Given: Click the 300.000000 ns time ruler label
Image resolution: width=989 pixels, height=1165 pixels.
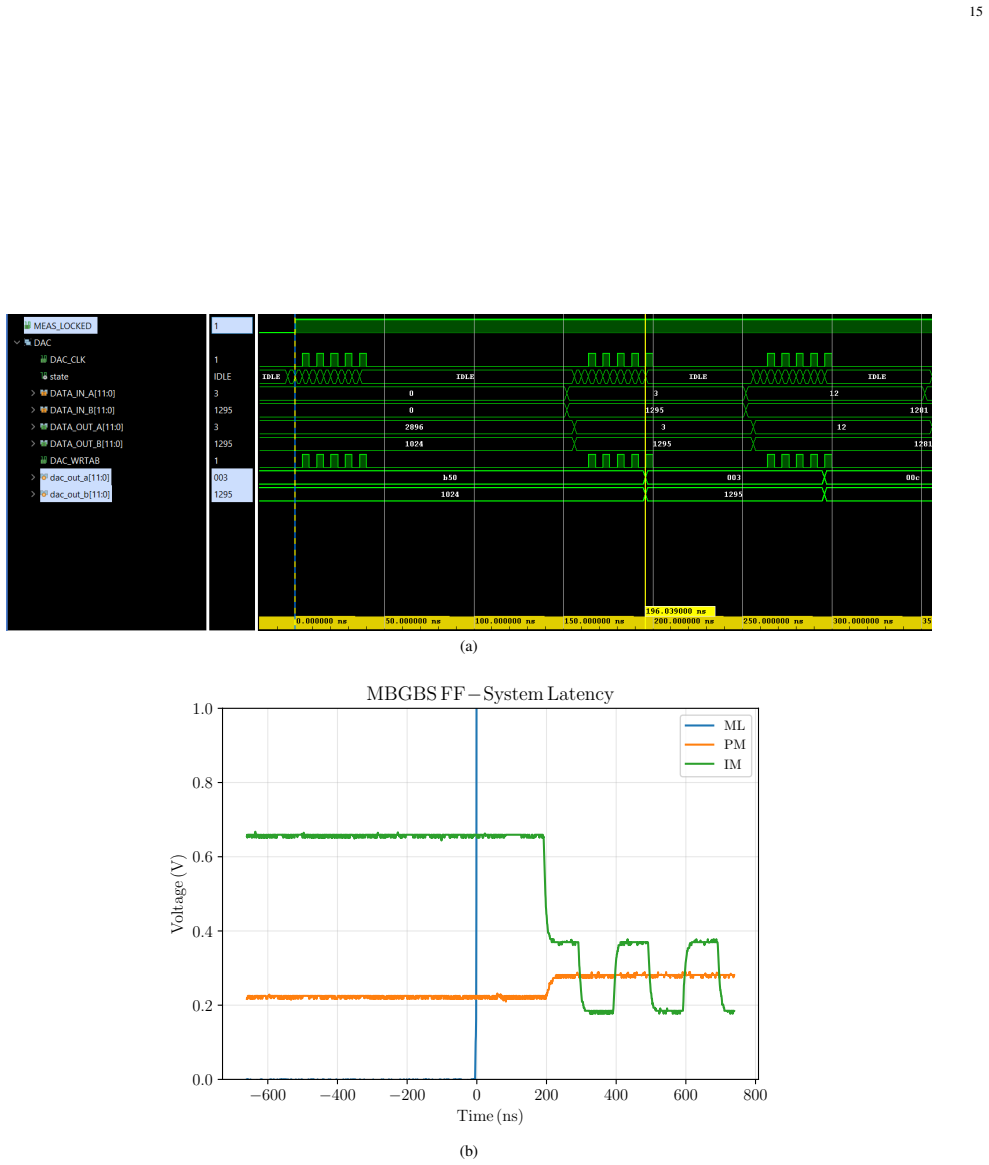Looking at the screenshot, I should tap(863, 621).
